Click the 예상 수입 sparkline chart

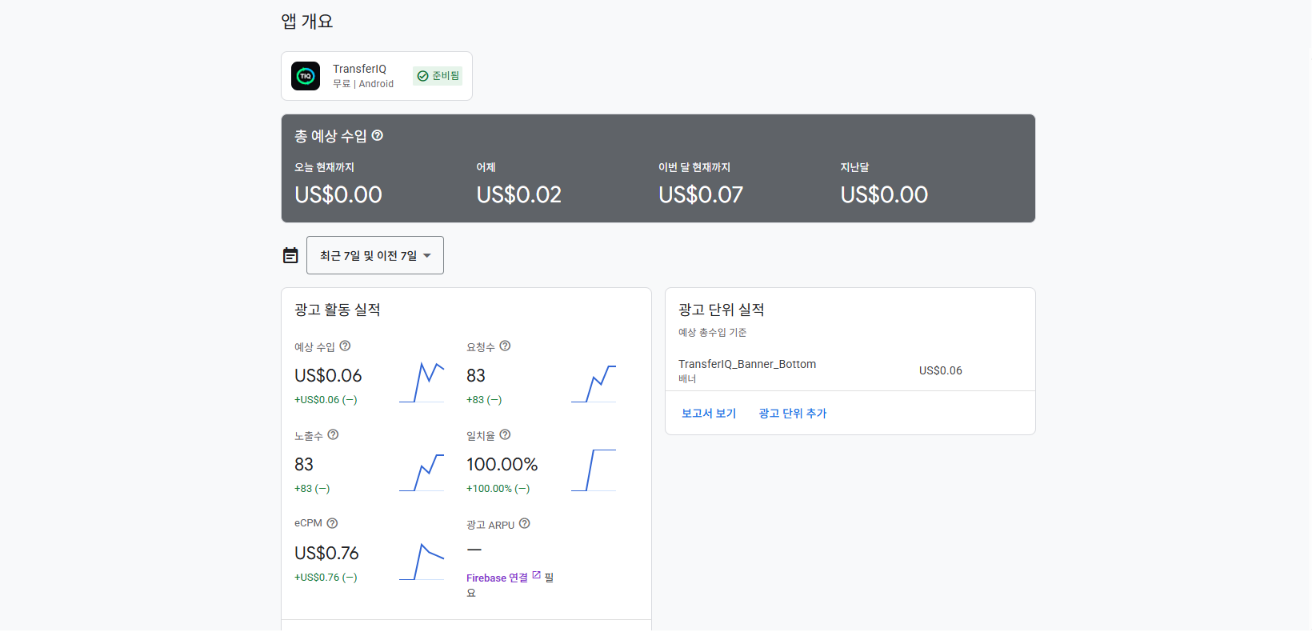pos(421,383)
